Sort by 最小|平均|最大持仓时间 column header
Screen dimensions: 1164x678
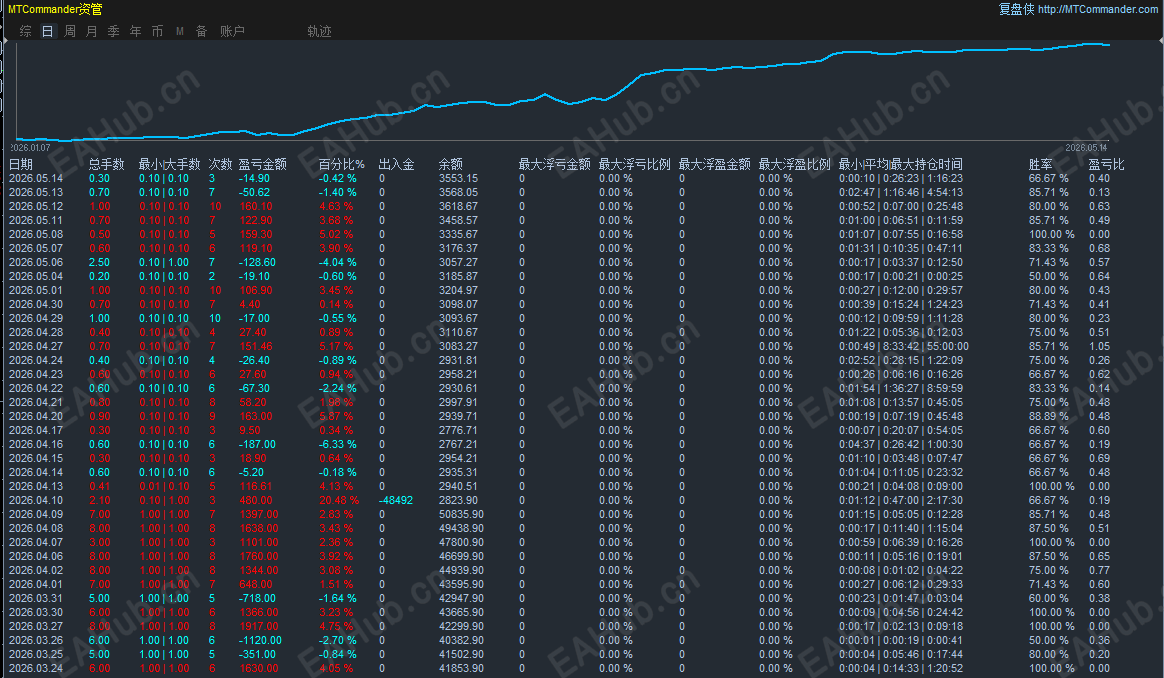[x=900, y=164]
